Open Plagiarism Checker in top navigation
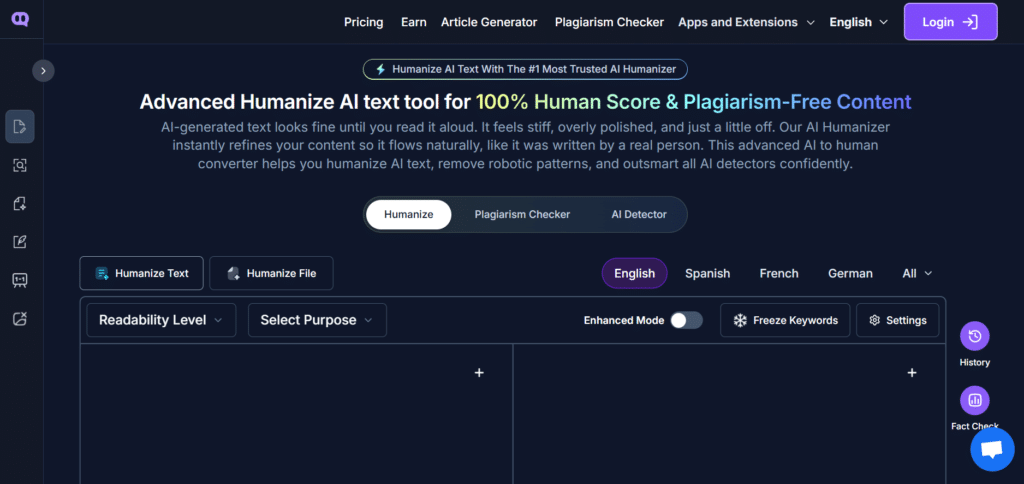Viewport: 1024px width, 484px height. 609,22
